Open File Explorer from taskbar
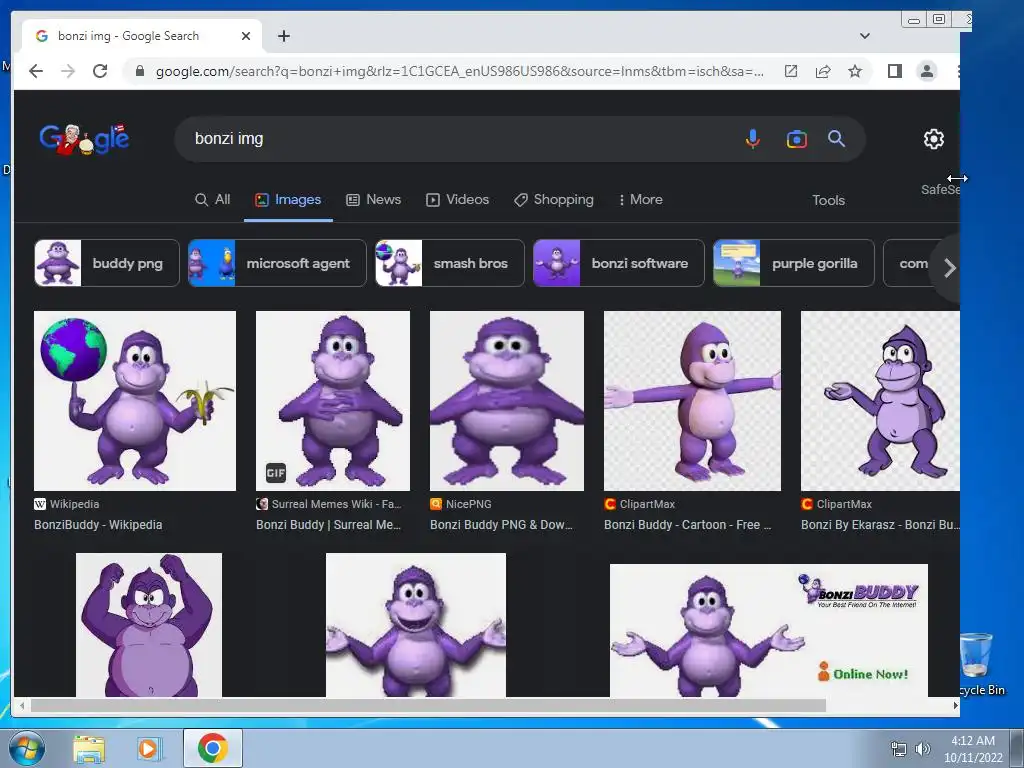 pos(89,748)
